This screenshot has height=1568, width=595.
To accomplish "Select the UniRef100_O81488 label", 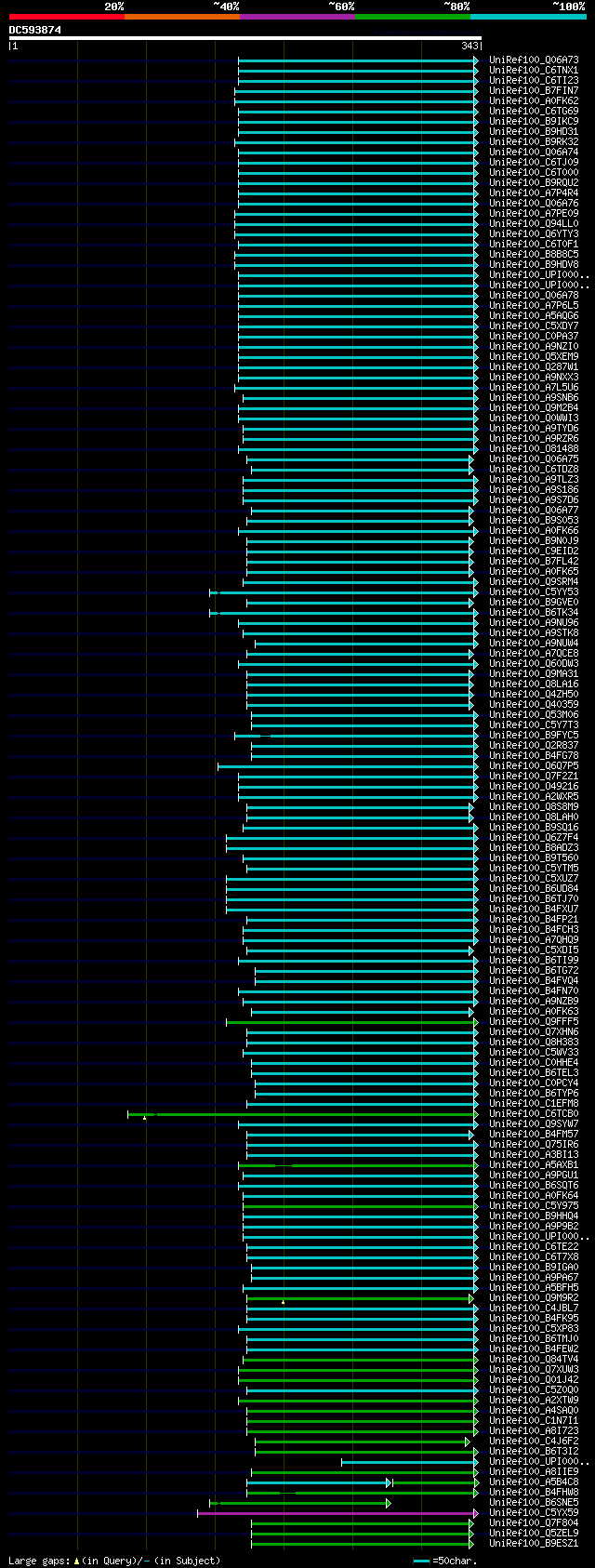I will coord(534,449).
